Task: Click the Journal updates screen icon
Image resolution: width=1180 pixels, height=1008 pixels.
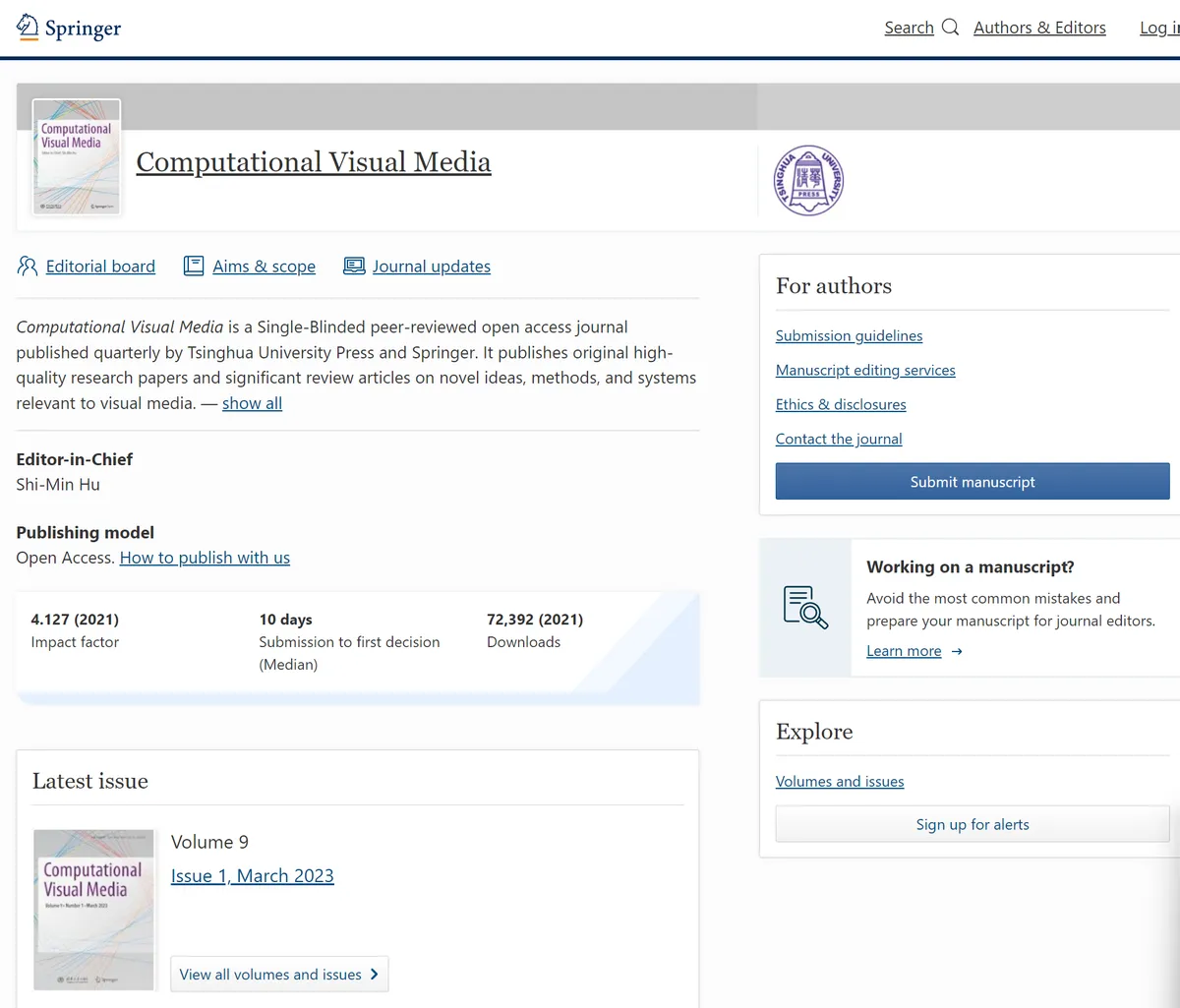Action: [x=354, y=267]
